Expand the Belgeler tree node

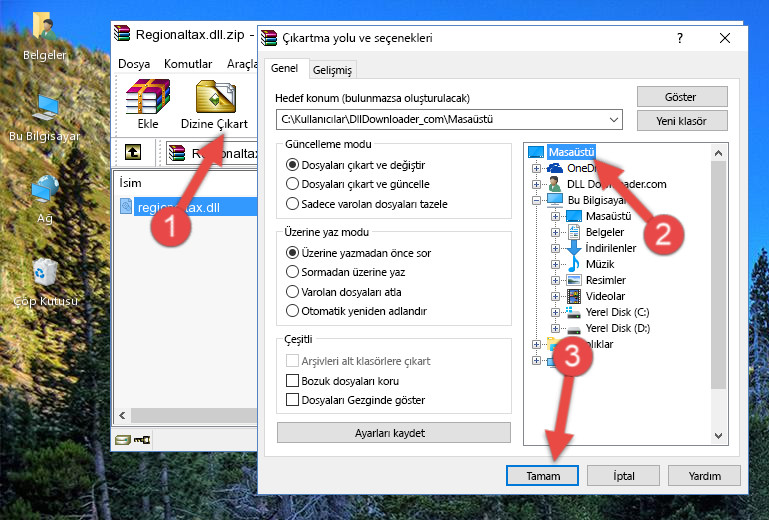555,232
